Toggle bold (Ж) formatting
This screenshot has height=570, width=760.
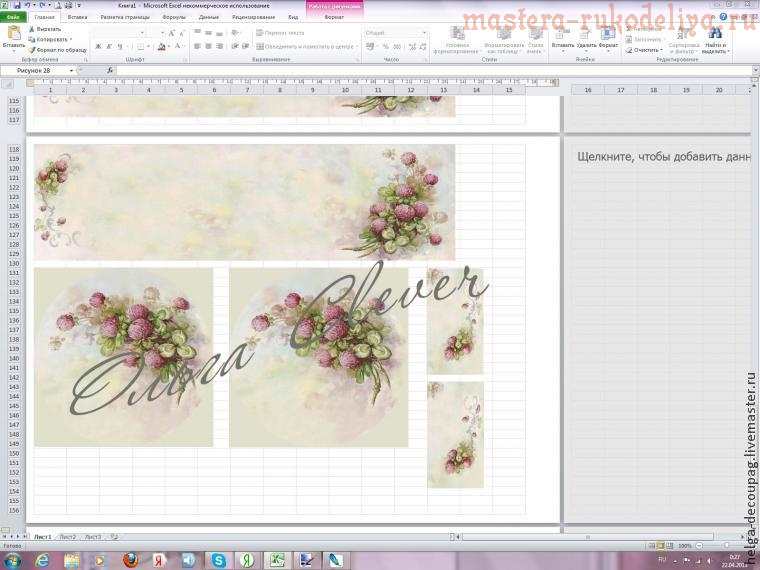click(98, 47)
